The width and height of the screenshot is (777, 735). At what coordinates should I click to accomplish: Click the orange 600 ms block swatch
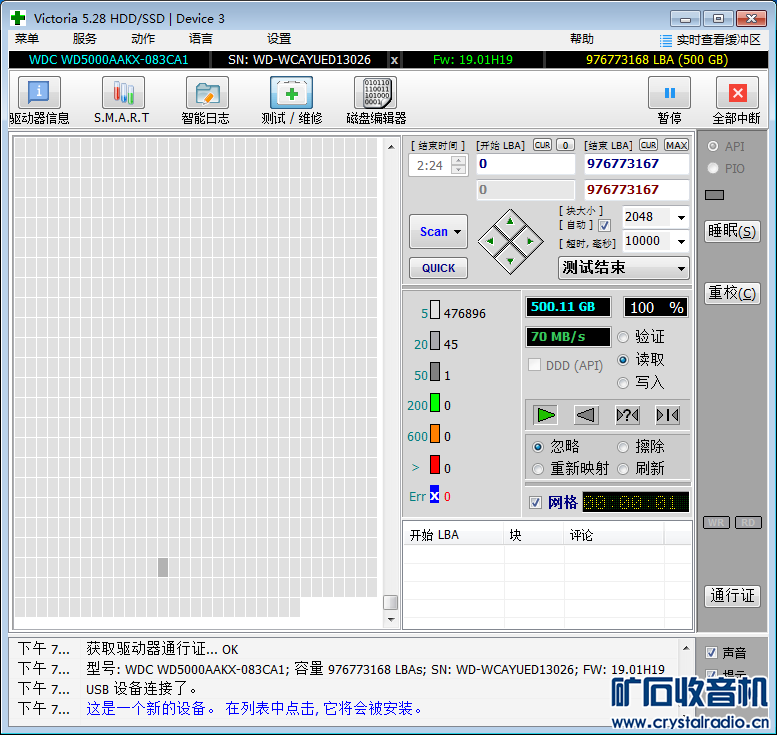(435, 433)
